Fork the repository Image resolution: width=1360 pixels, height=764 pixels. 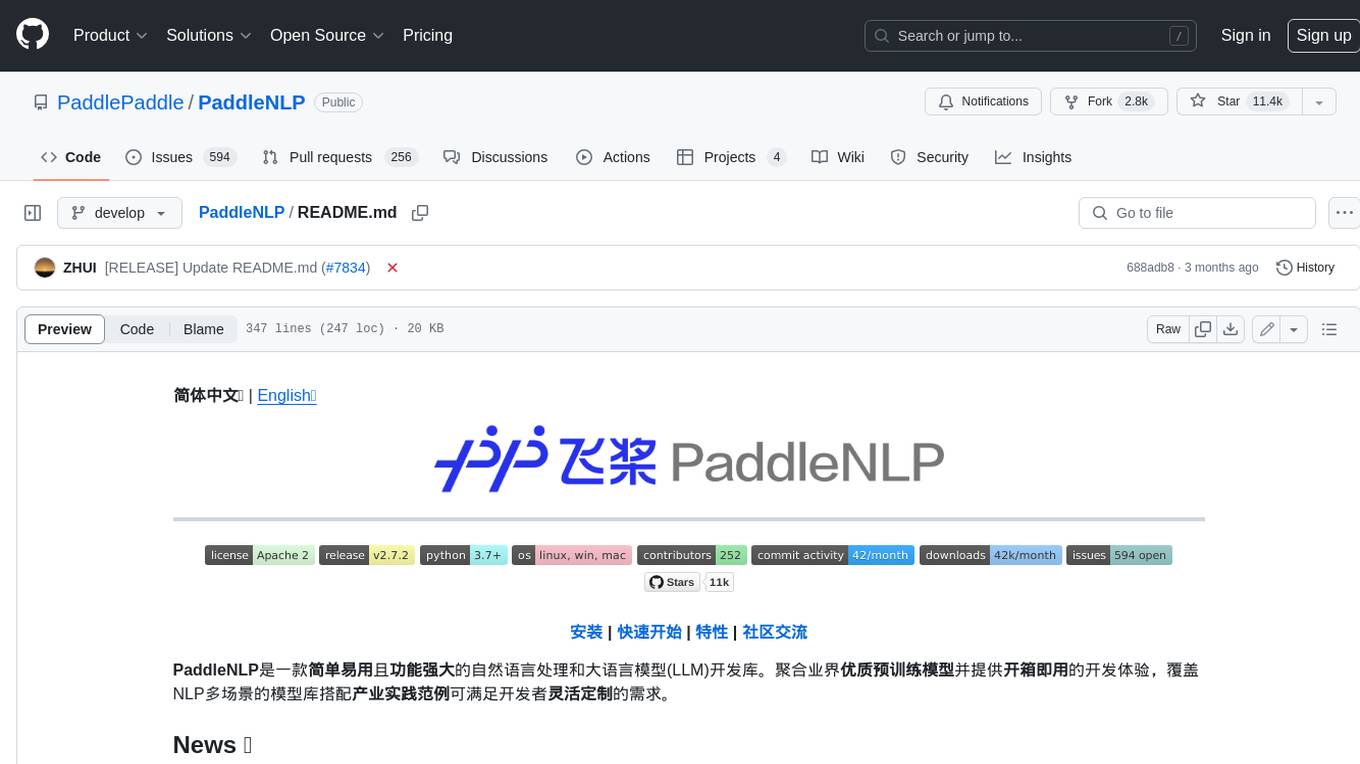(1108, 102)
